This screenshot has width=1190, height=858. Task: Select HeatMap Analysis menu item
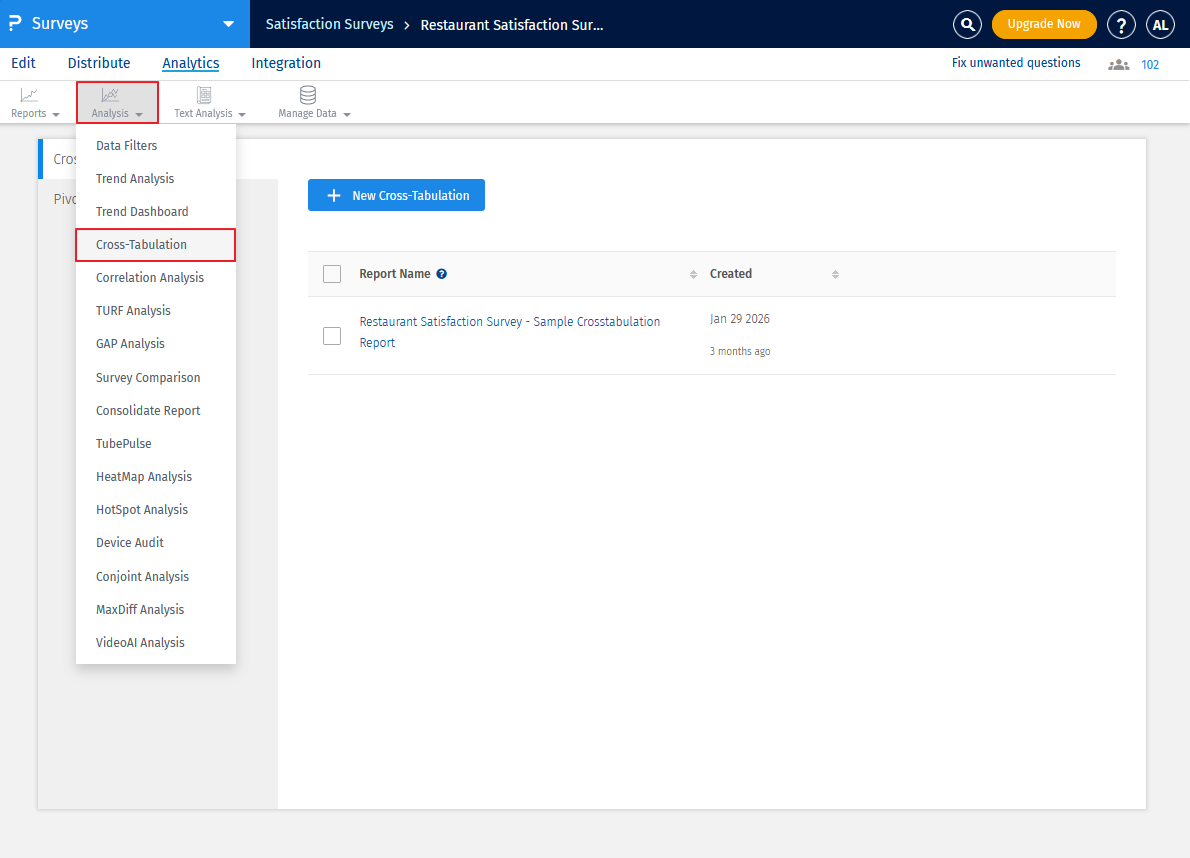coord(156,476)
